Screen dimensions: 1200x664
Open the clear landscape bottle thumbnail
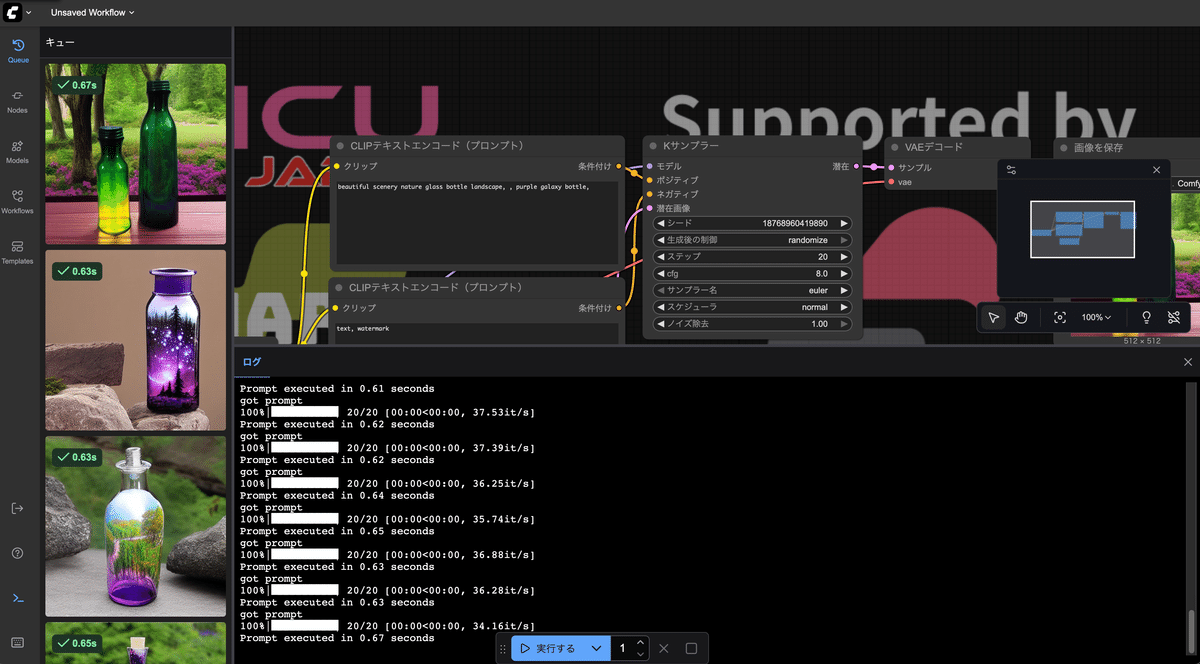point(135,526)
